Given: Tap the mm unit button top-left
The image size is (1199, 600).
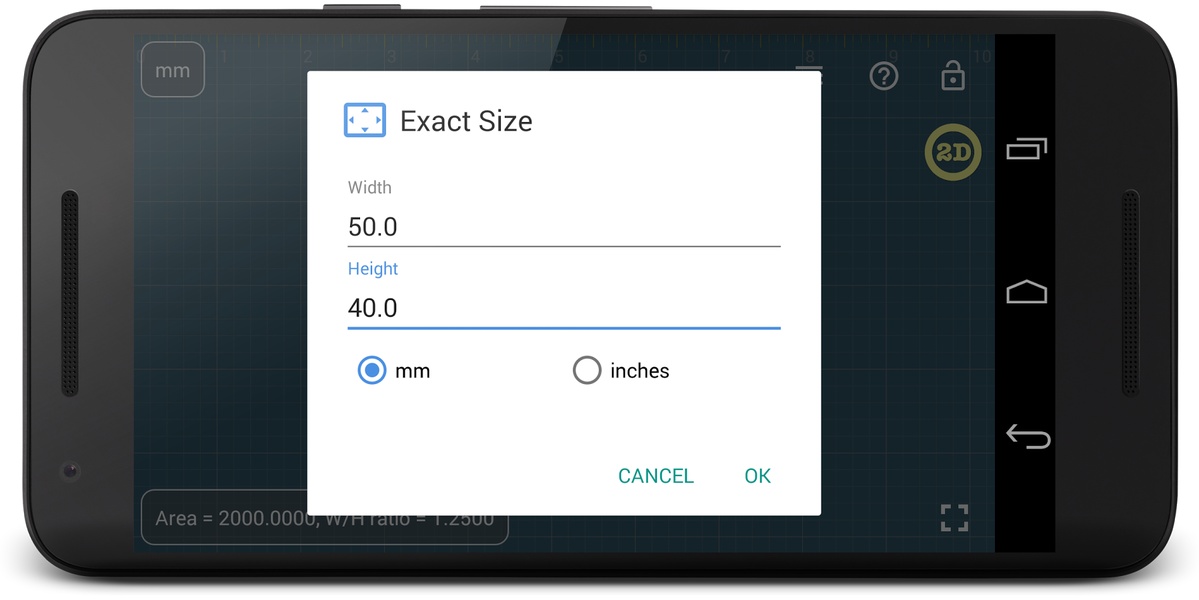Looking at the screenshot, I should pyautogui.click(x=173, y=70).
